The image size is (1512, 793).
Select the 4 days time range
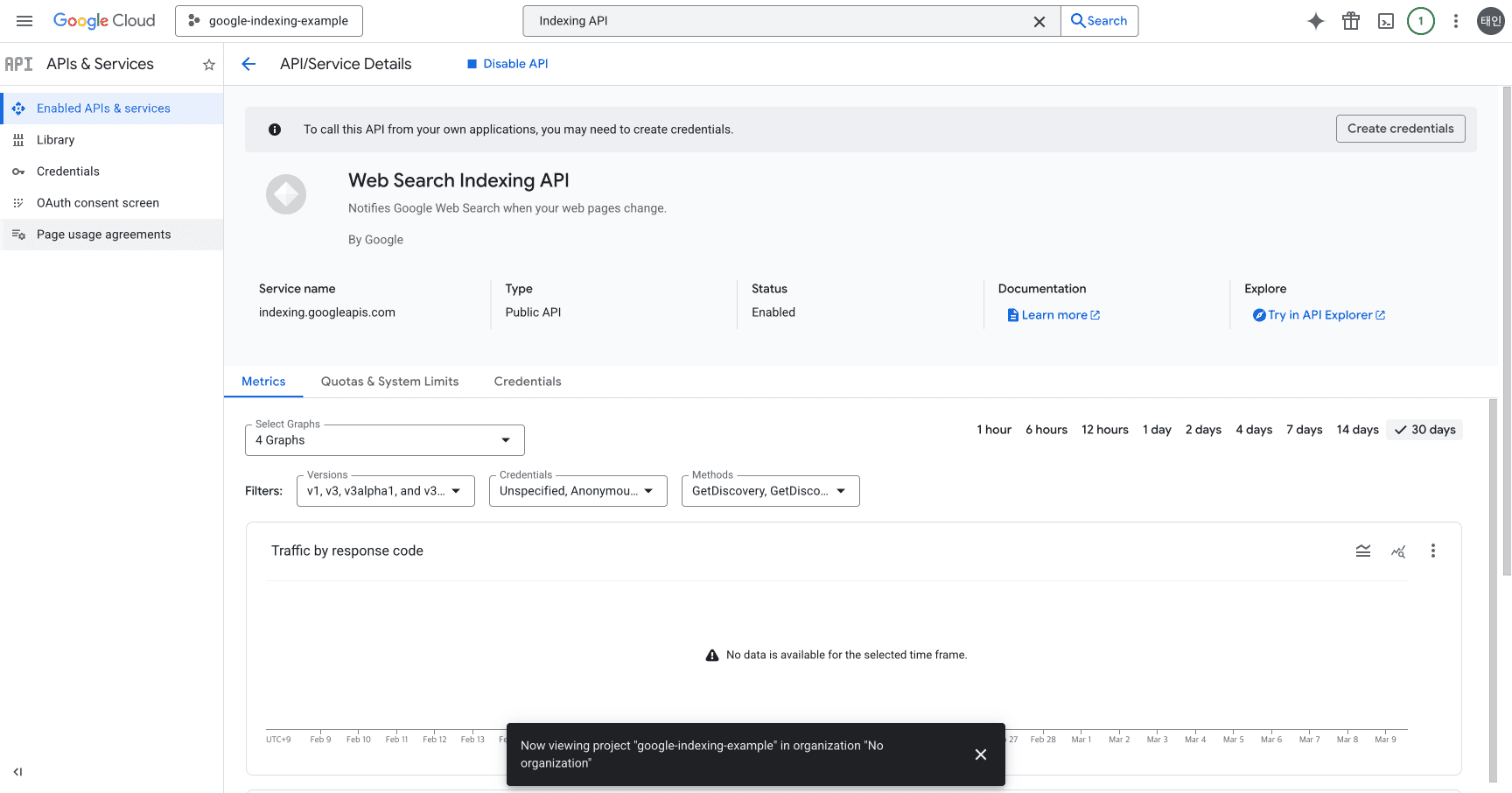pyautogui.click(x=1254, y=430)
